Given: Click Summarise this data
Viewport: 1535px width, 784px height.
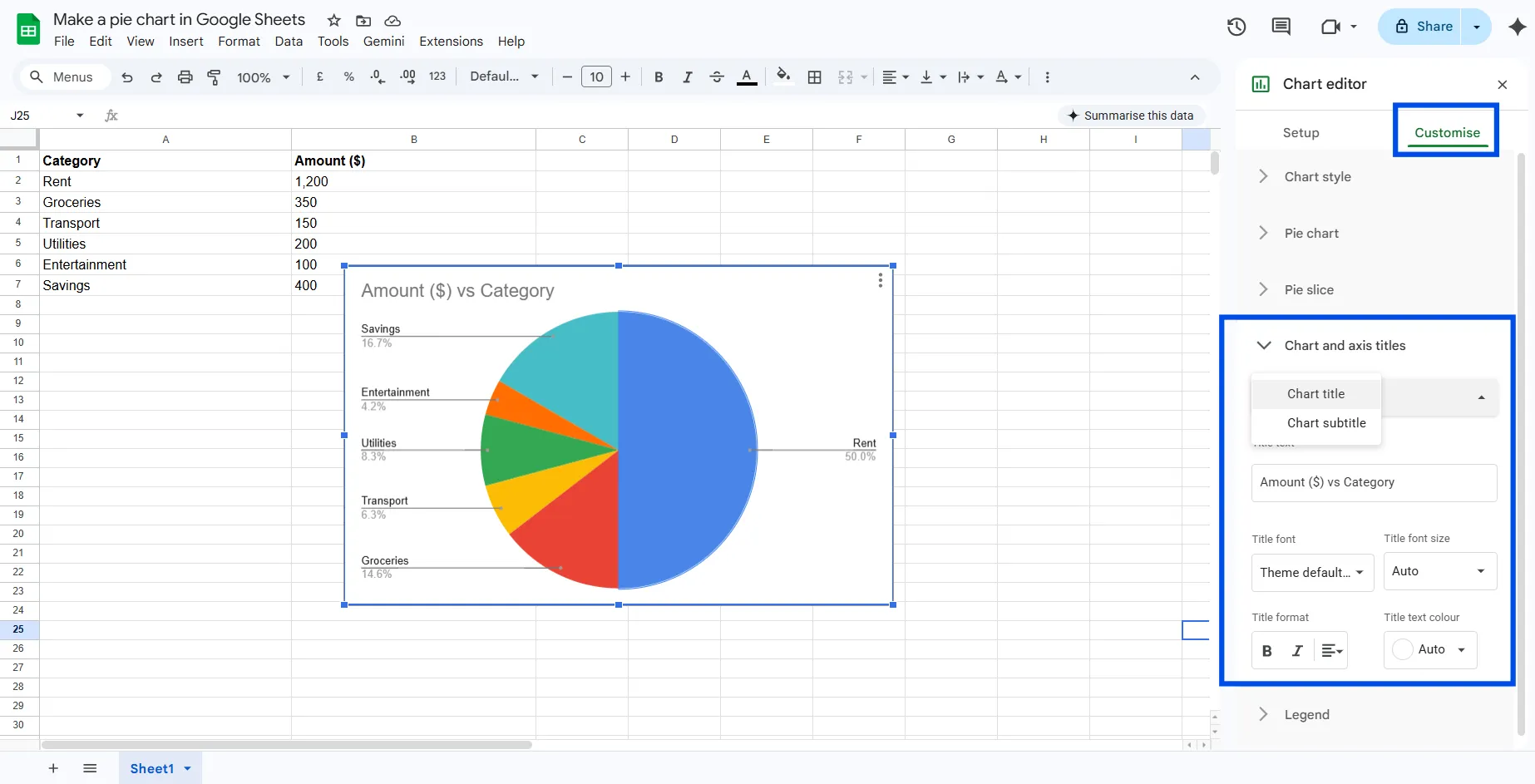Looking at the screenshot, I should [1132, 116].
